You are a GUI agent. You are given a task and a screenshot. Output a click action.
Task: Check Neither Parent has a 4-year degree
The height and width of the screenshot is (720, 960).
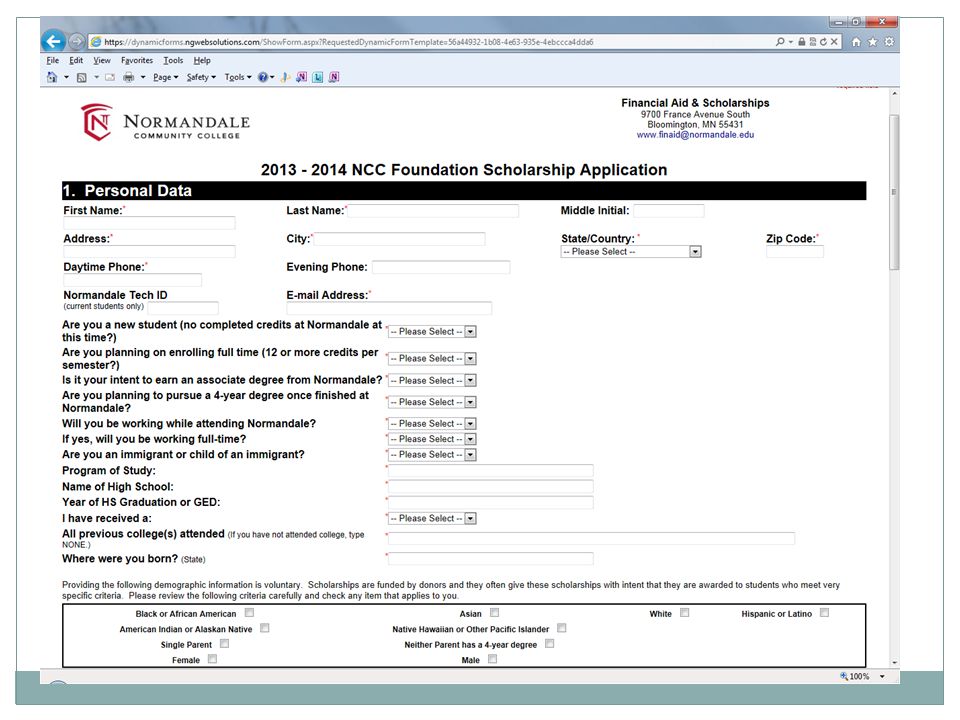[549, 644]
